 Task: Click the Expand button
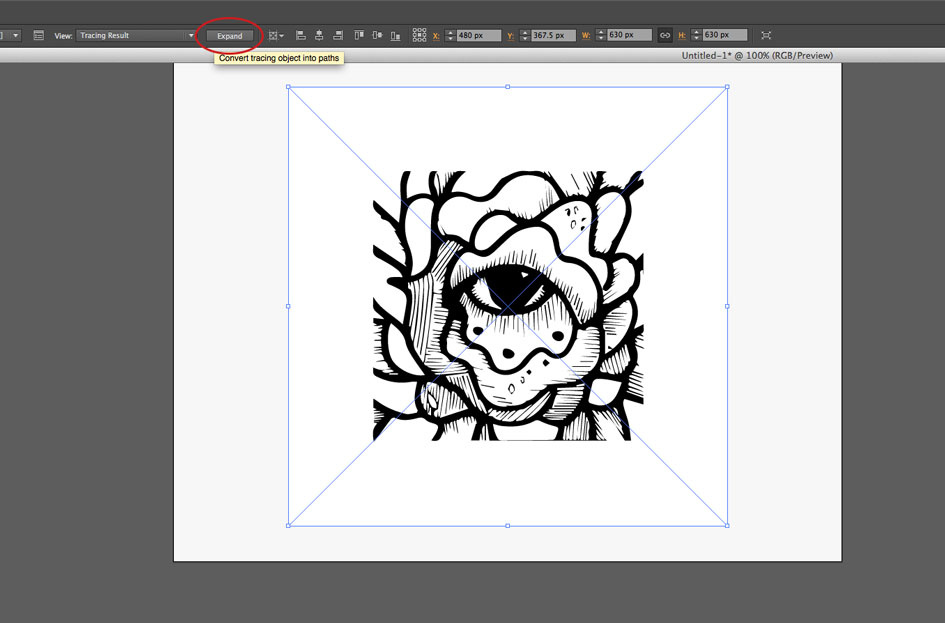click(x=229, y=35)
